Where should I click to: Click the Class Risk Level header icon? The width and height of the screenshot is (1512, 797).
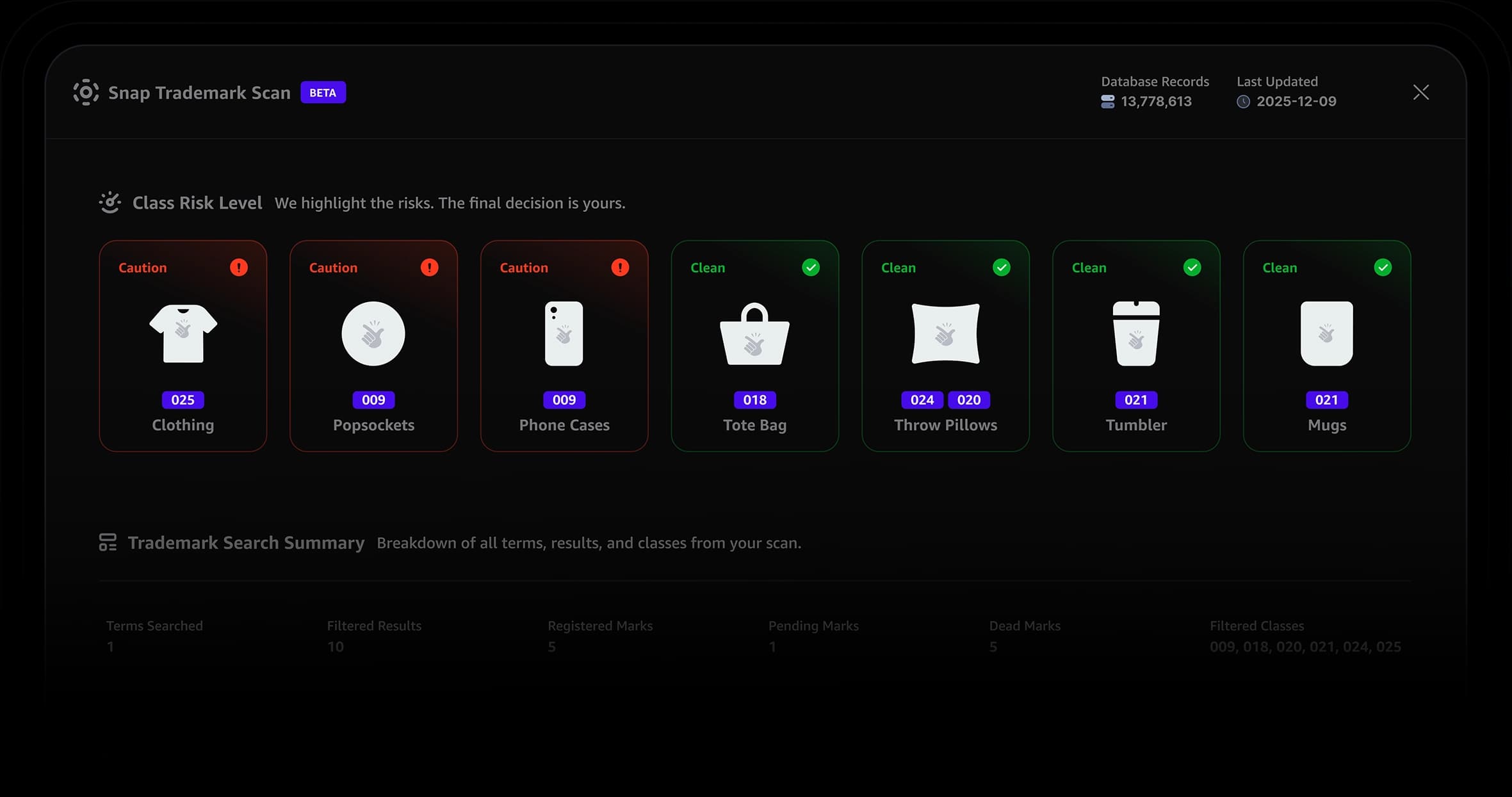[x=110, y=203]
